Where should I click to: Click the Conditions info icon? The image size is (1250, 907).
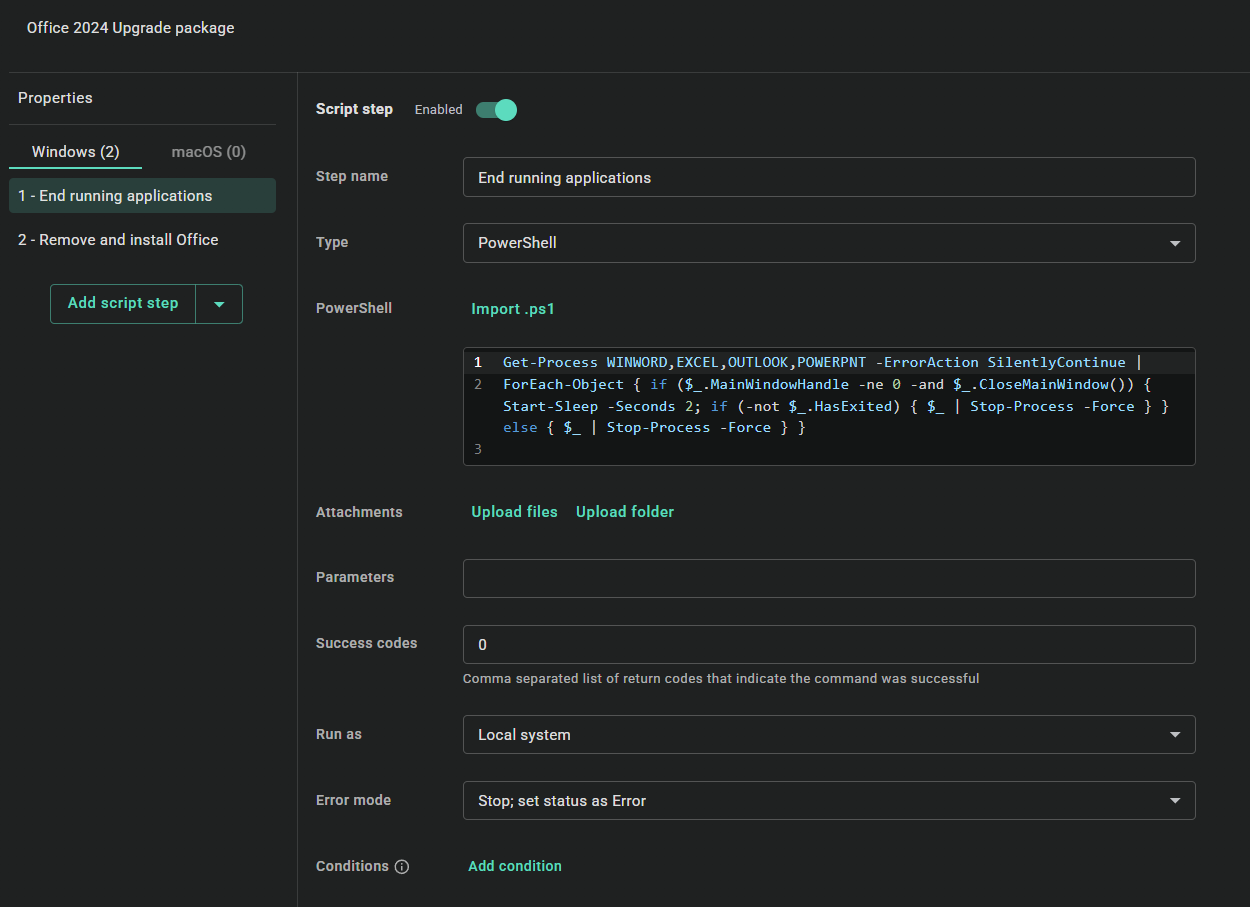(401, 866)
